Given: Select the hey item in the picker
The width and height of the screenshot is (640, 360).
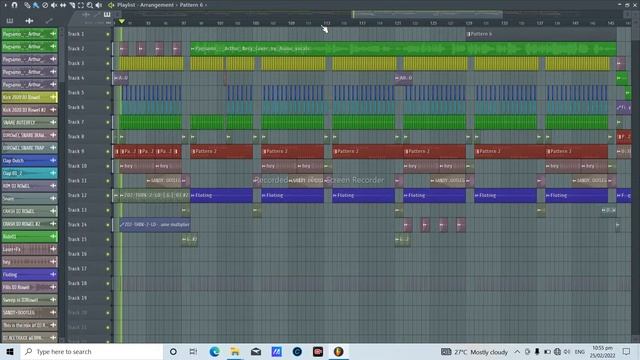Looking at the screenshot, I should (29, 262).
